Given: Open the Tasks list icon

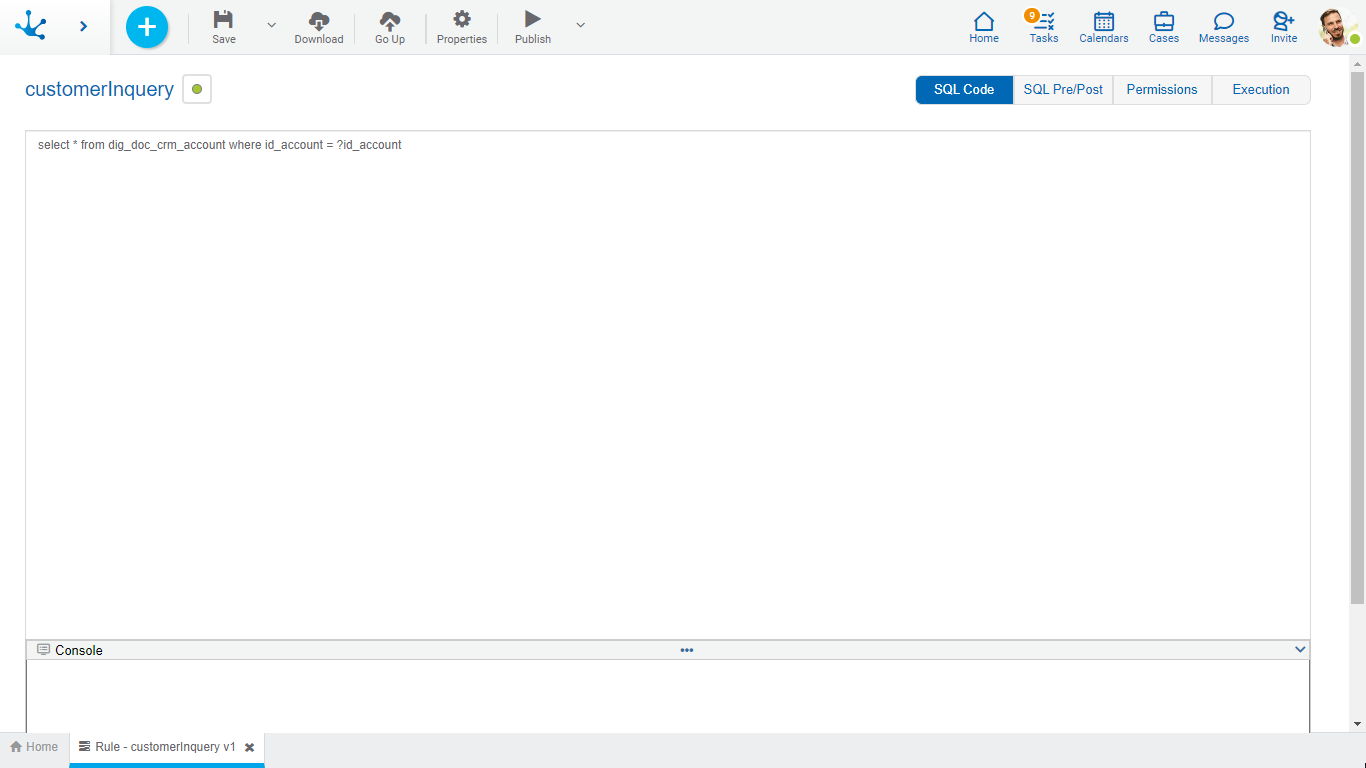Looking at the screenshot, I should (x=1044, y=22).
